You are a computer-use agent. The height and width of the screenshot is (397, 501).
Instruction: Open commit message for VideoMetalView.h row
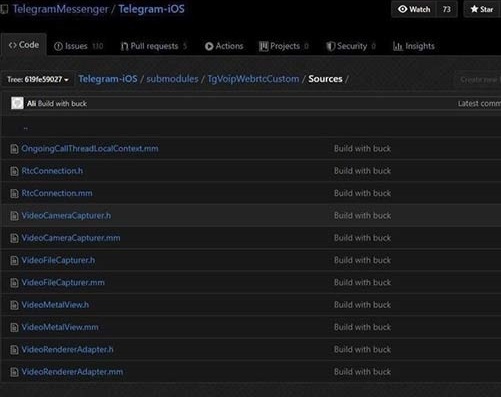coord(362,305)
